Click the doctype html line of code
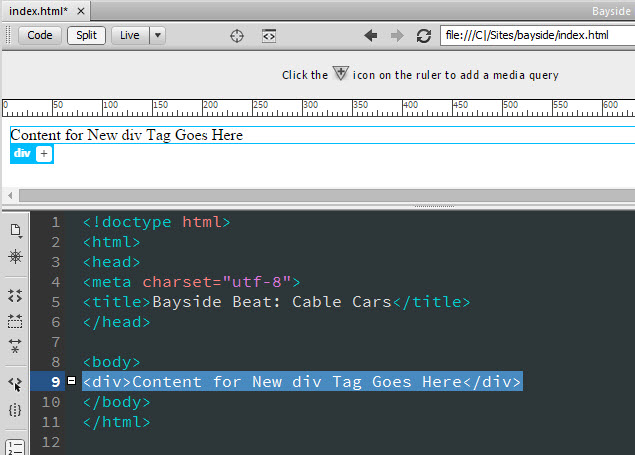The image size is (635, 455). (156, 222)
